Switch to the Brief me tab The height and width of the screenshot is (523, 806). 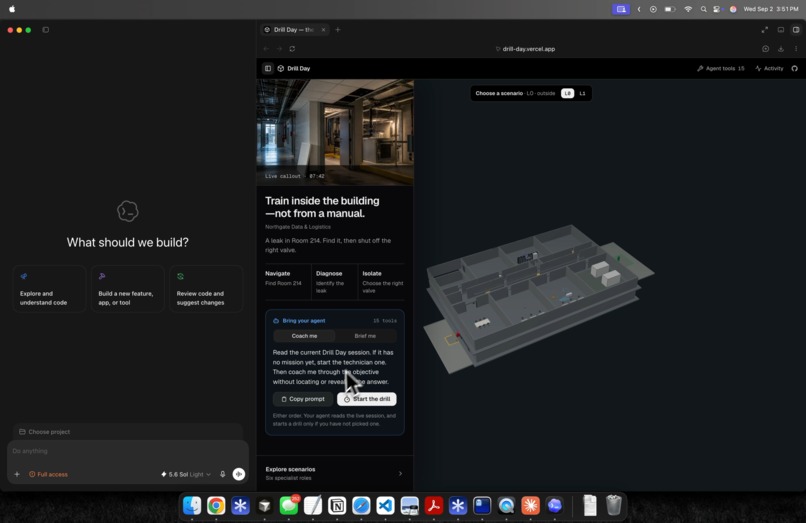[365, 336]
